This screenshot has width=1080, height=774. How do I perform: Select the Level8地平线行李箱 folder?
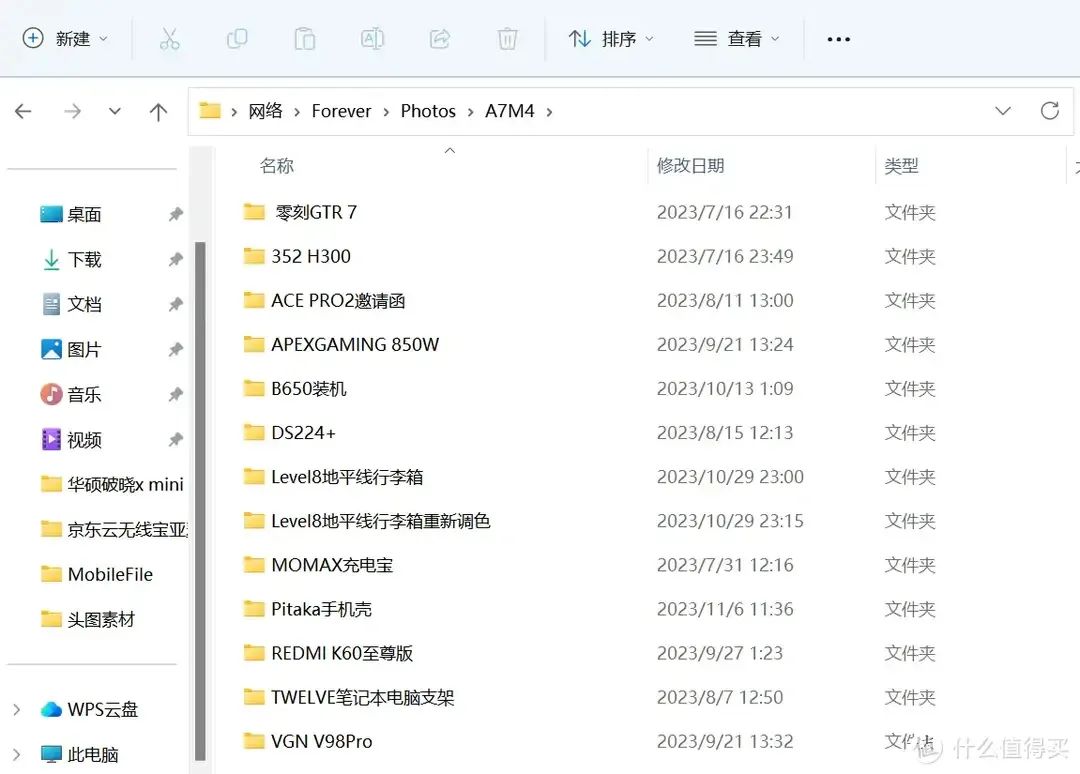coord(333,477)
